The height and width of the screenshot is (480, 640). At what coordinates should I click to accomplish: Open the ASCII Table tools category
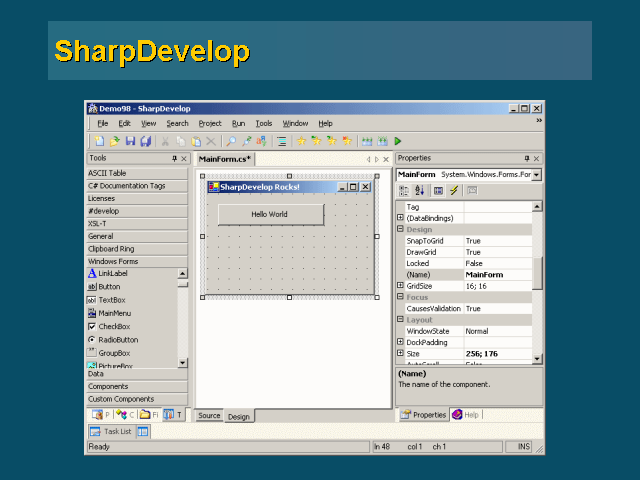(x=137, y=173)
